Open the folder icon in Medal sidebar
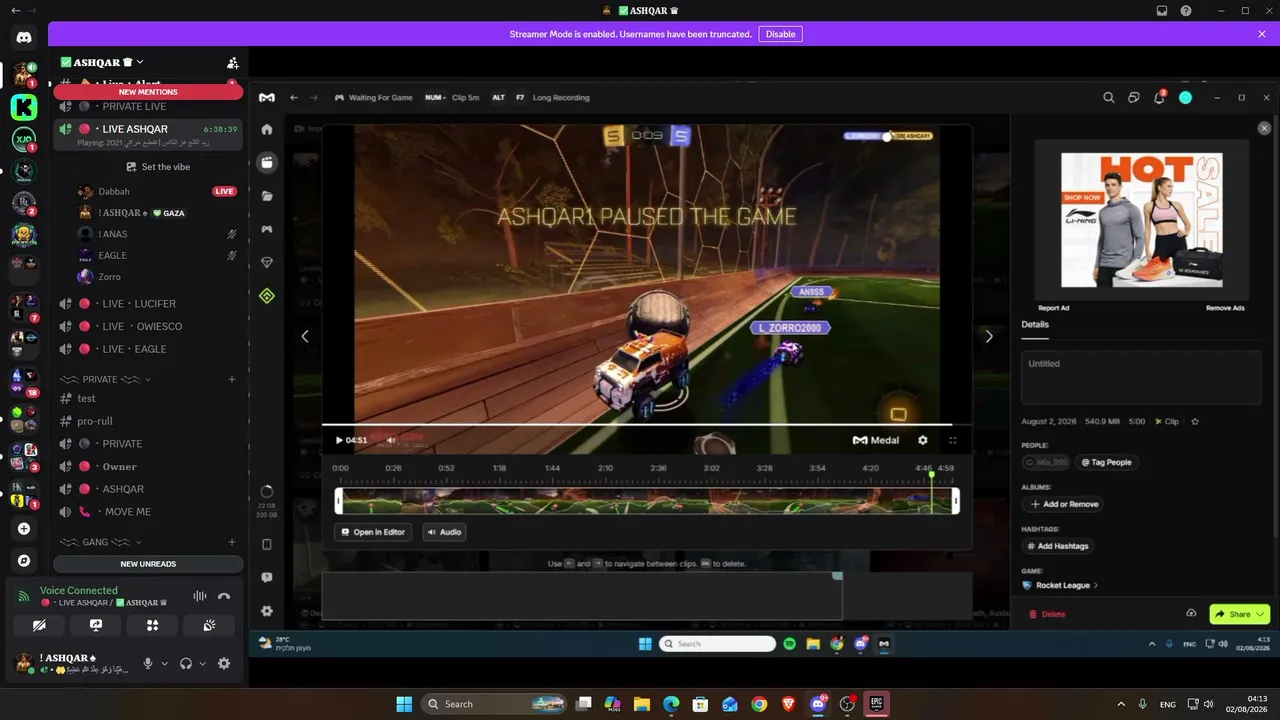 [x=267, y=196]
